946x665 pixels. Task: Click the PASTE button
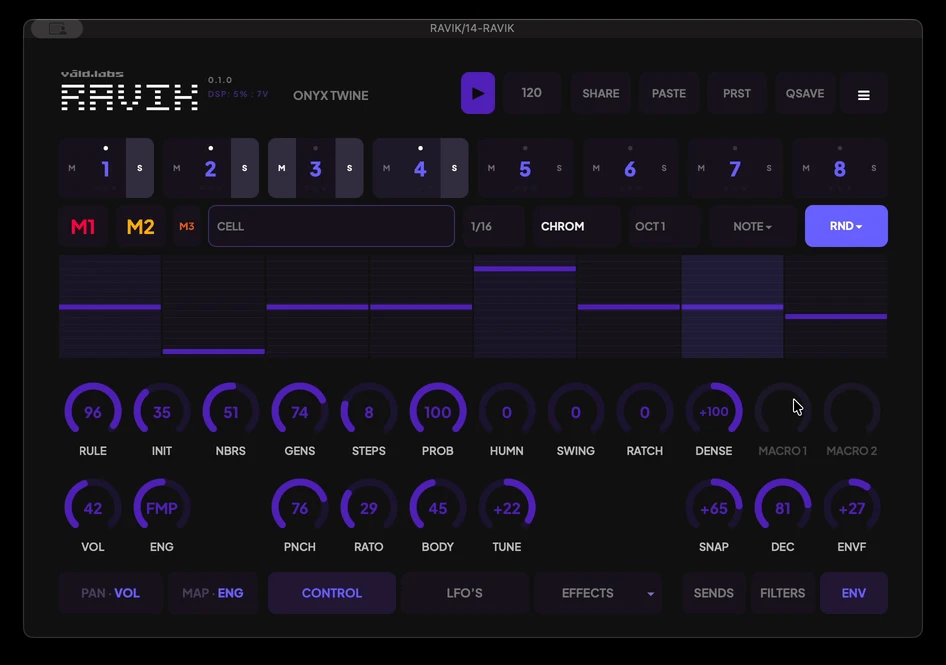point(668,94)
